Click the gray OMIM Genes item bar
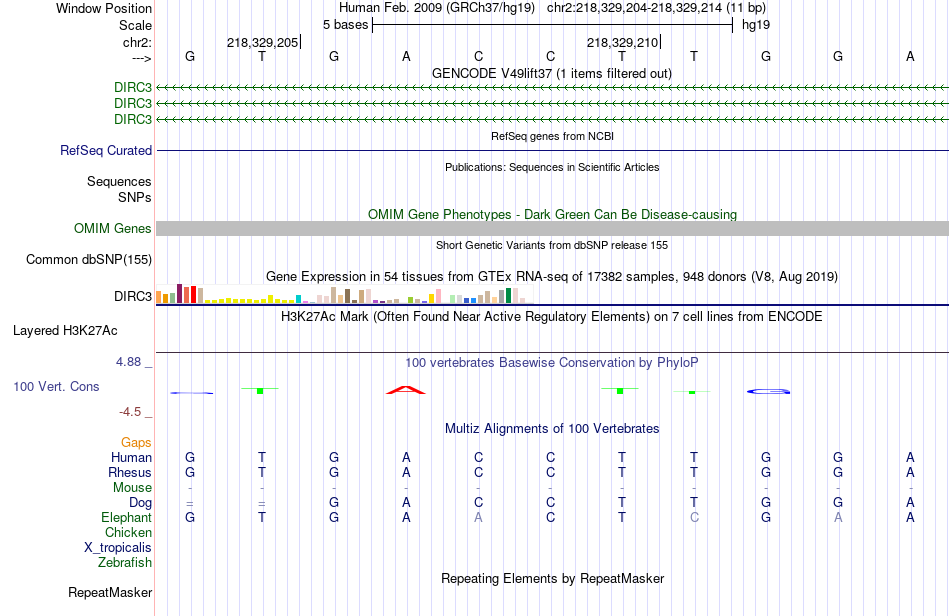The width and height of the screenshot is (950, 616). (x=552, y=228)
